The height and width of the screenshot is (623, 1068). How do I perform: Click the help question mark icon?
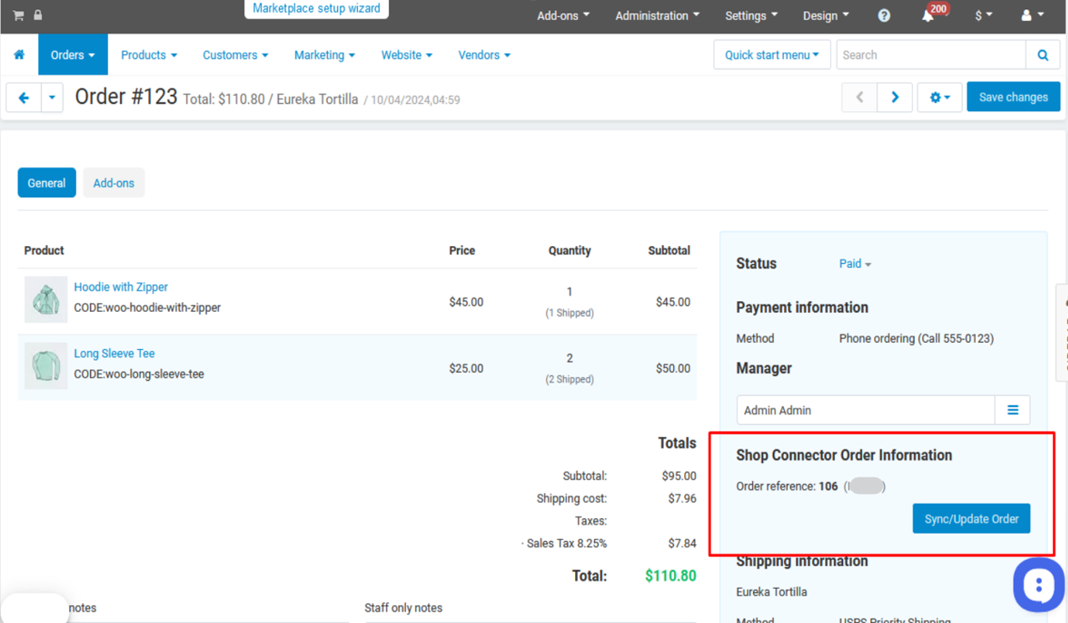click(884, 15)
